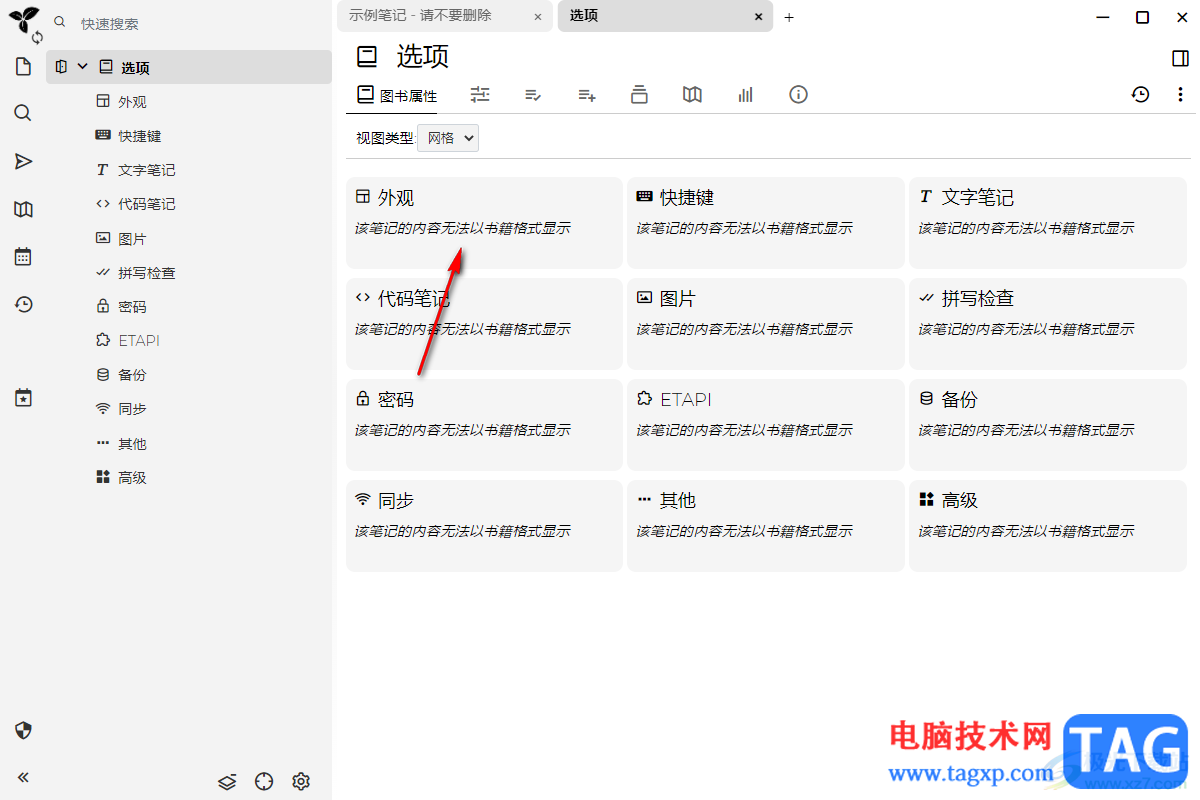
Task: Select 密码 in the tree
Action: [x=133, y=307]
